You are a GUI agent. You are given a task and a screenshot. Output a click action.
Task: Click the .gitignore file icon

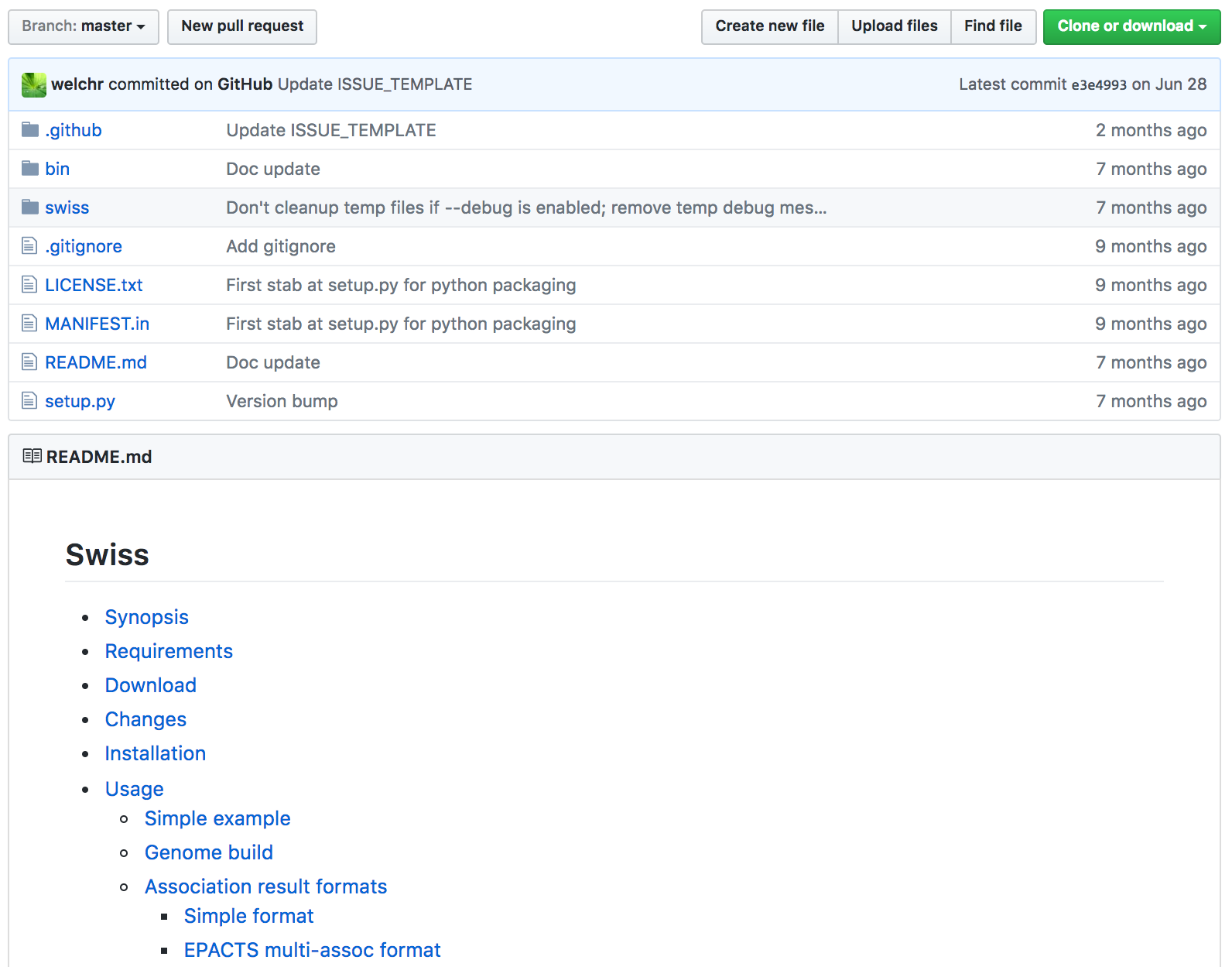(x=29, y=246)
